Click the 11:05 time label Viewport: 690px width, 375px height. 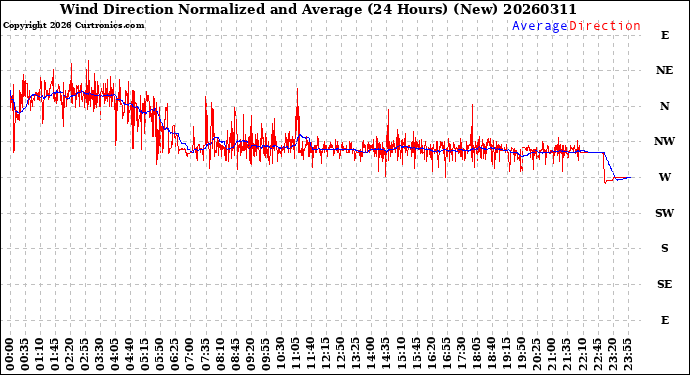(x=296, y=354)
